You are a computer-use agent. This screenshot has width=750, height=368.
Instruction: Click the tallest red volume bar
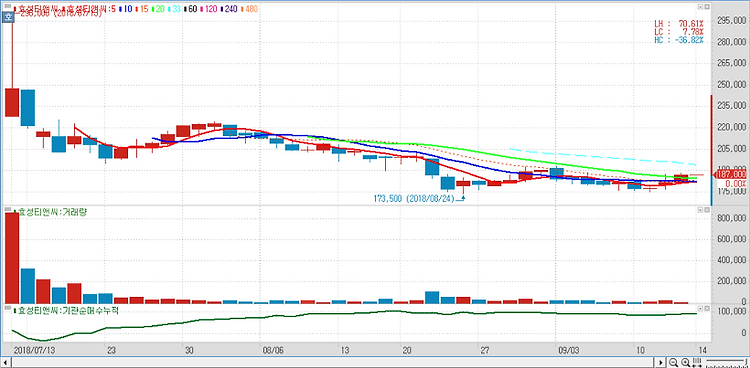click(x=12, y=258)
